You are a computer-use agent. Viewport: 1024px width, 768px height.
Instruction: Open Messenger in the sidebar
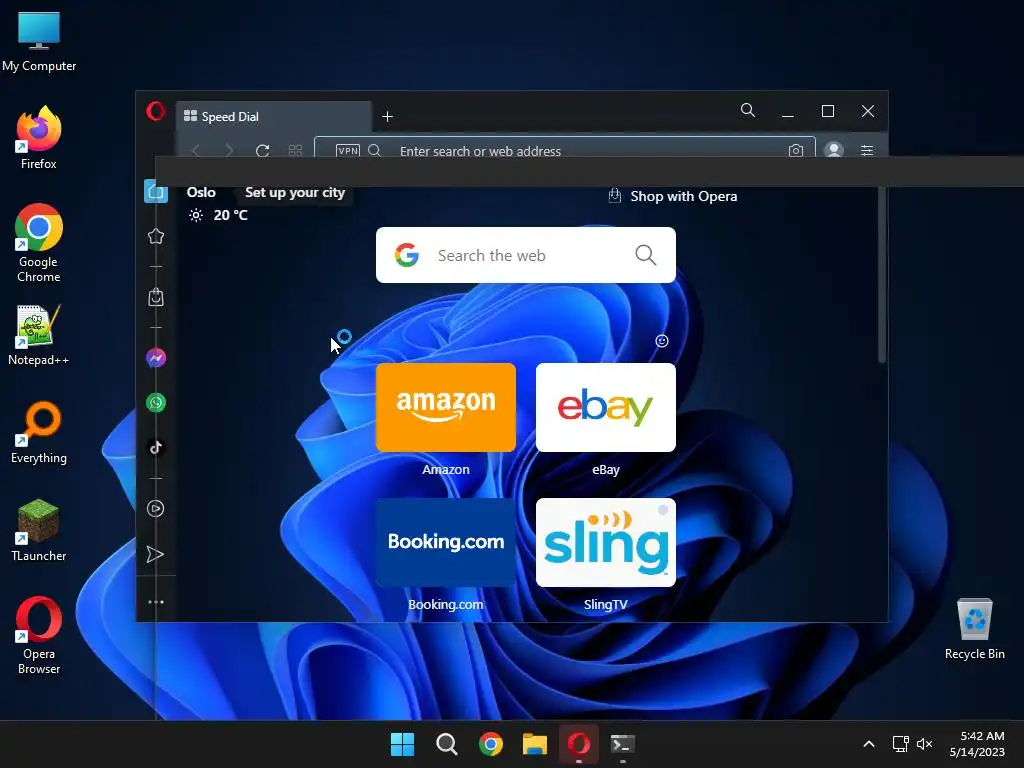pos(155,358)
